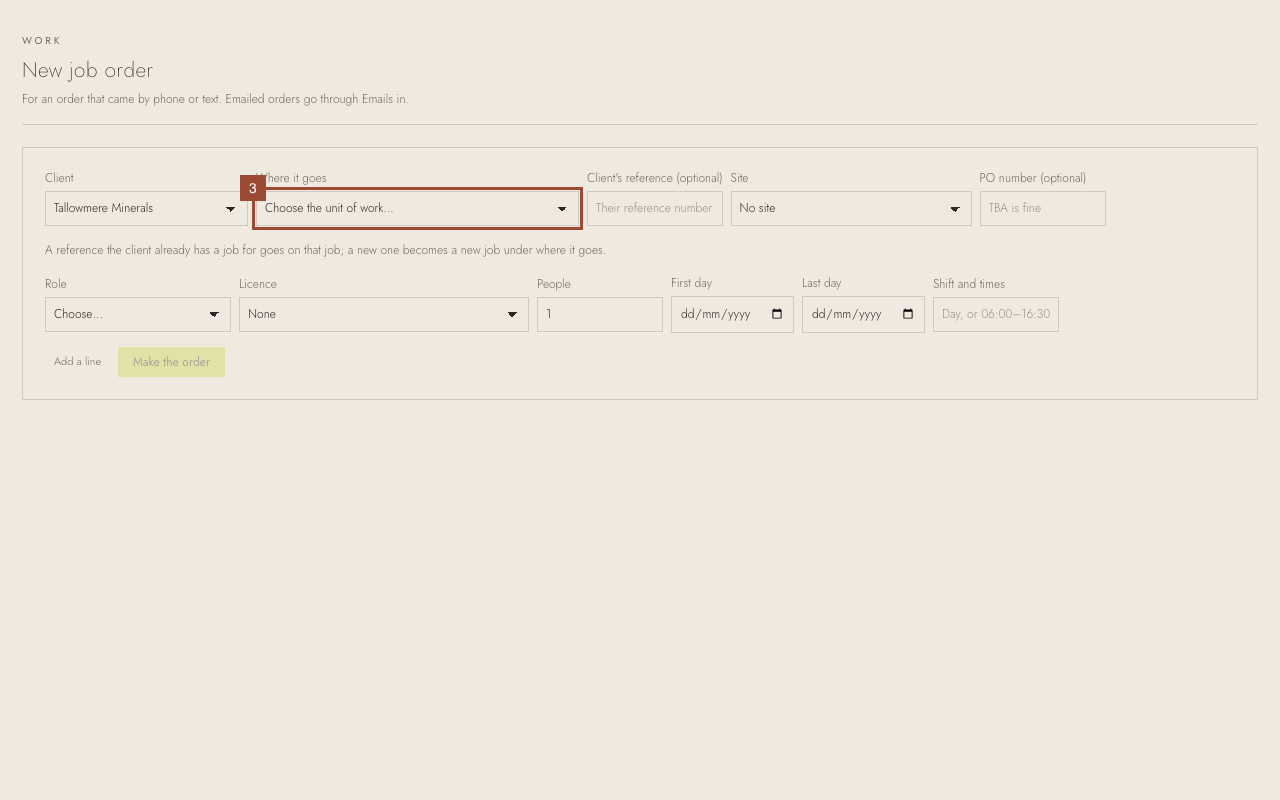The width and height of the screenshot is (1280, 800).
Task: Open the Site dropdown showing No site
Action: coord(851,208)
